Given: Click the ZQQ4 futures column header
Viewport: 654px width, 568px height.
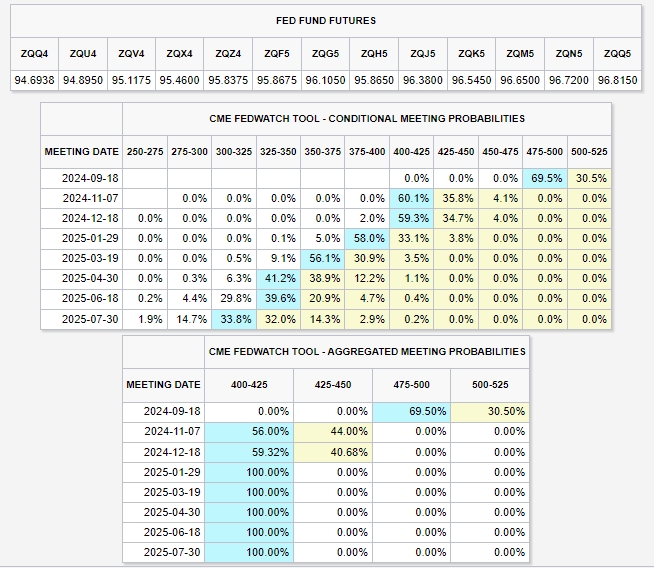Looking at the screenshot, I should point(35,54).
